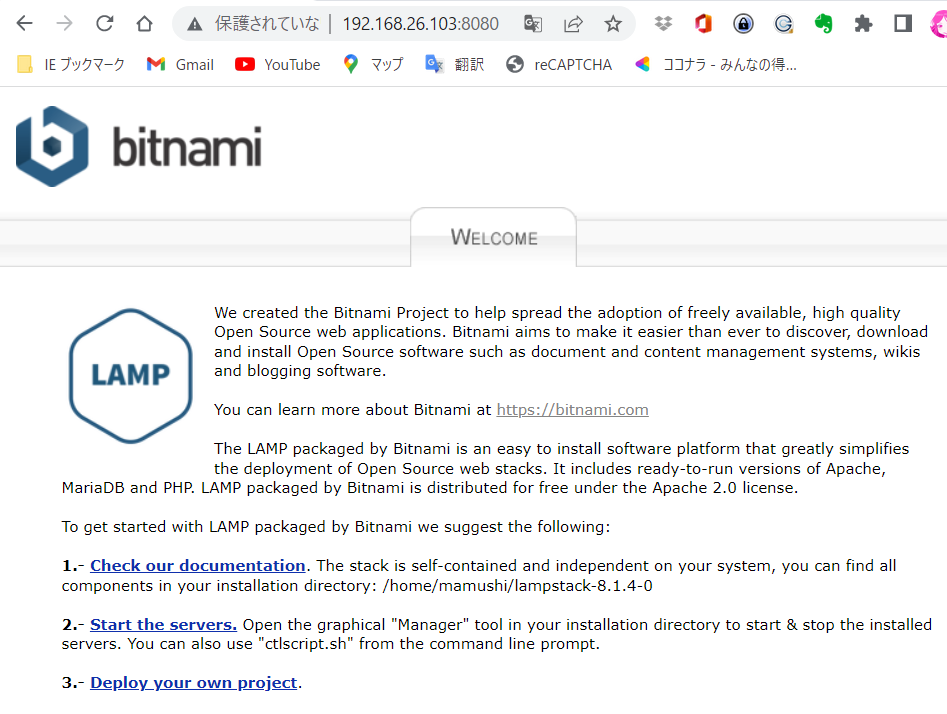
Task: Open the Gmail bookmark
Action: [x=180, y=64]
